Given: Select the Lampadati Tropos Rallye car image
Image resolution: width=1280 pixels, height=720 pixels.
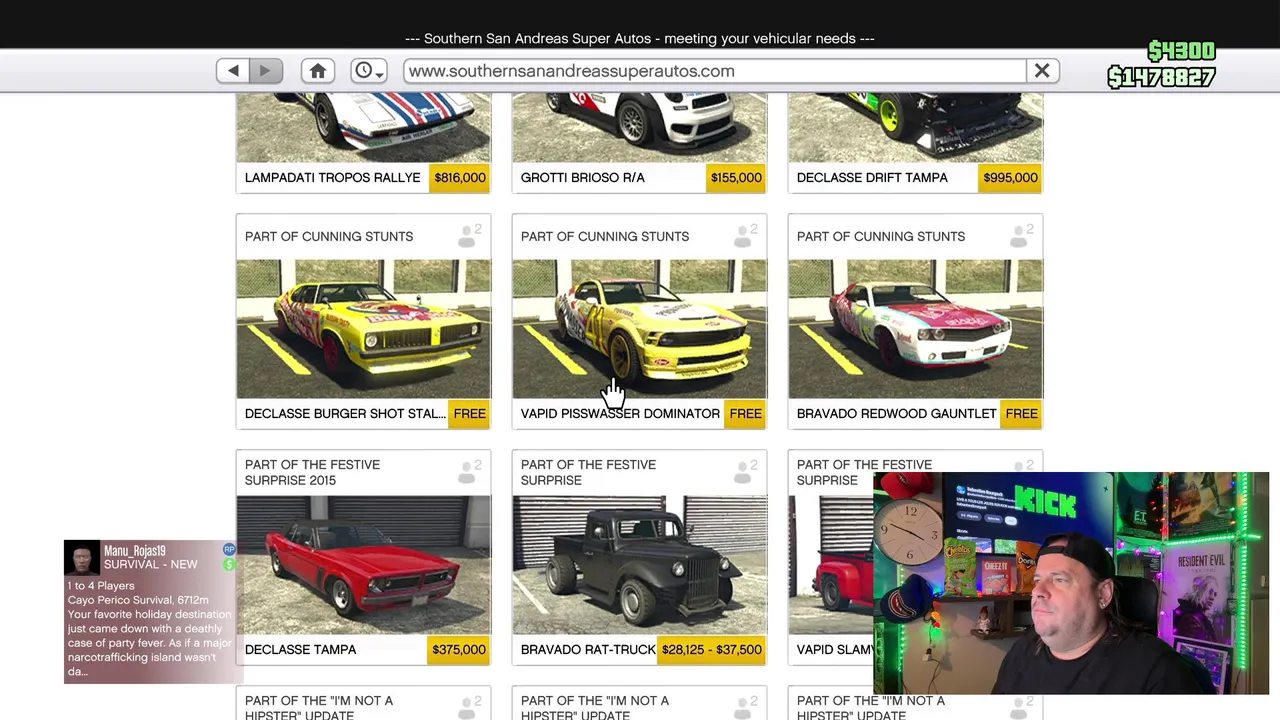Looking at the screenshot, I should pos(364,127).
